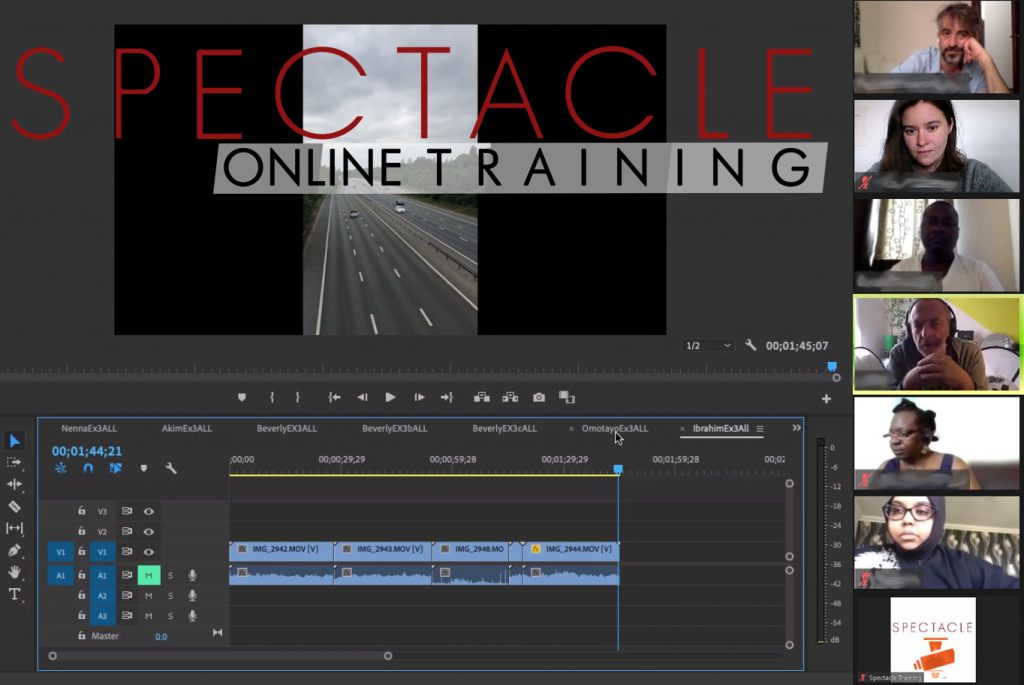1024x685 pixels.
Task: Unmute the A1 audio track
Action: pos(149,575)
